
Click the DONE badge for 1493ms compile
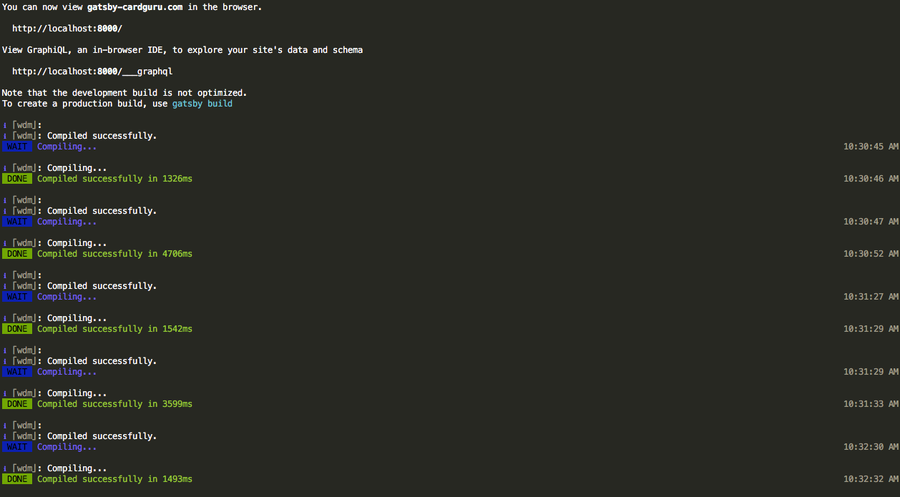(x=17, y=478)
